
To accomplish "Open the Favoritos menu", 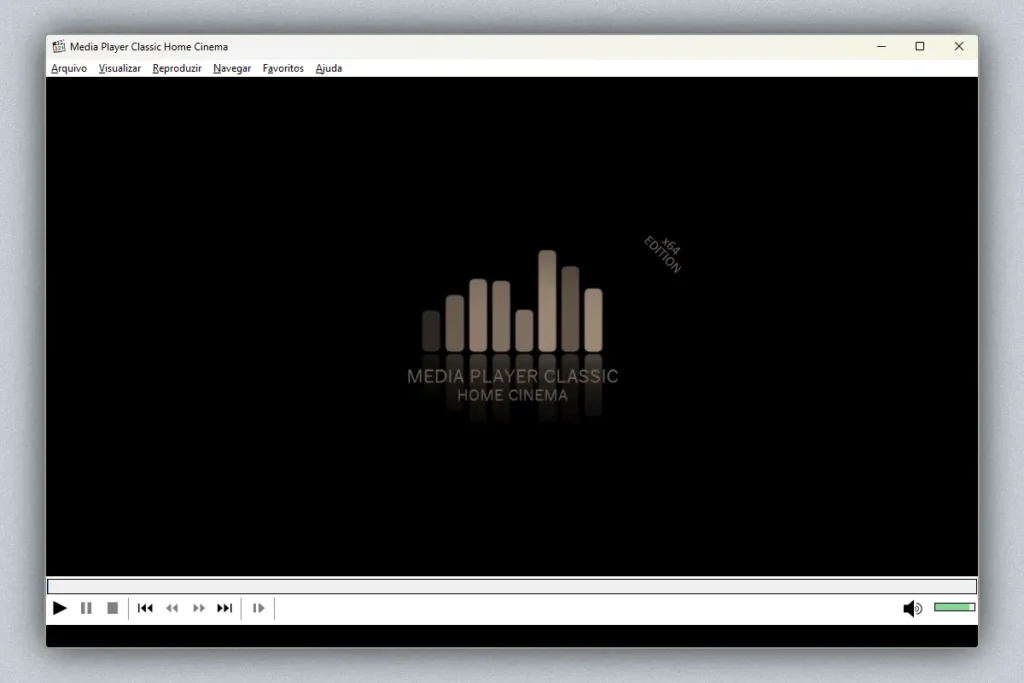I will [x=283, y=68].
